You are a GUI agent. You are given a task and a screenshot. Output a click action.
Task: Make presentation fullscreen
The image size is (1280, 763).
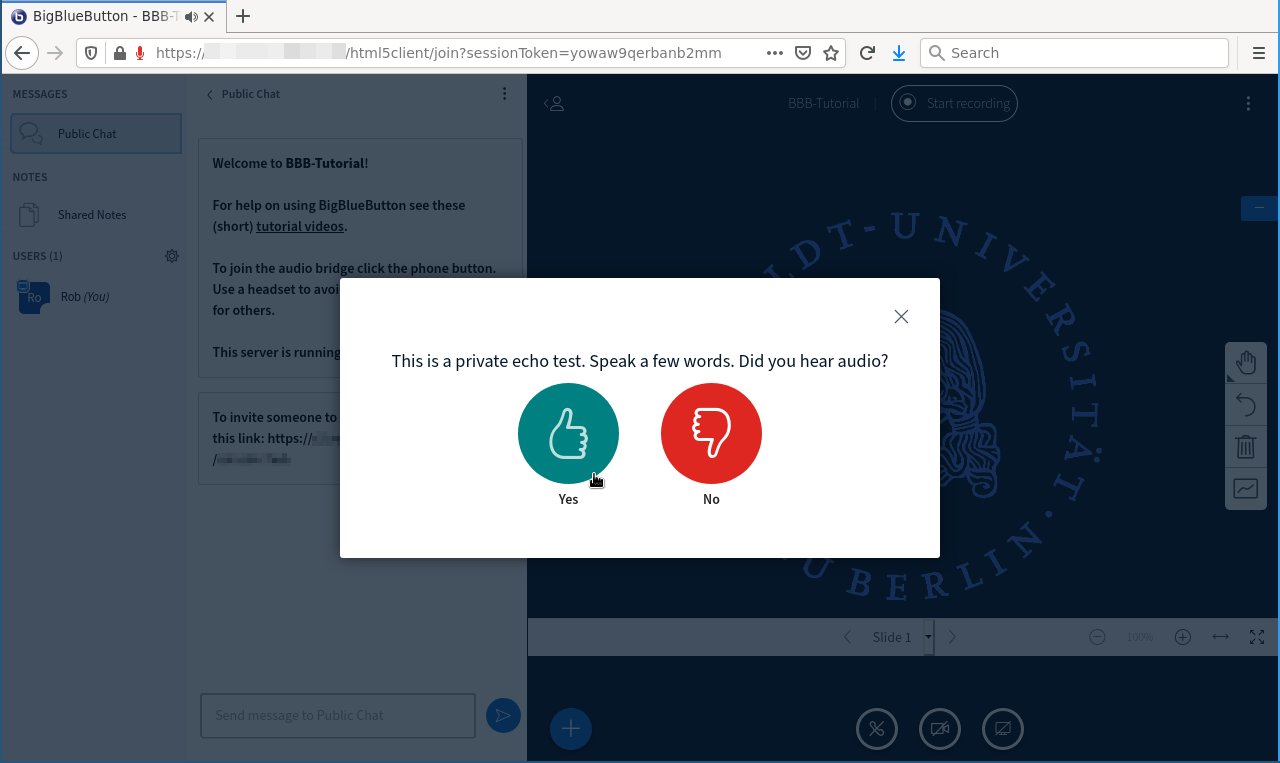tap(1258, 637)
